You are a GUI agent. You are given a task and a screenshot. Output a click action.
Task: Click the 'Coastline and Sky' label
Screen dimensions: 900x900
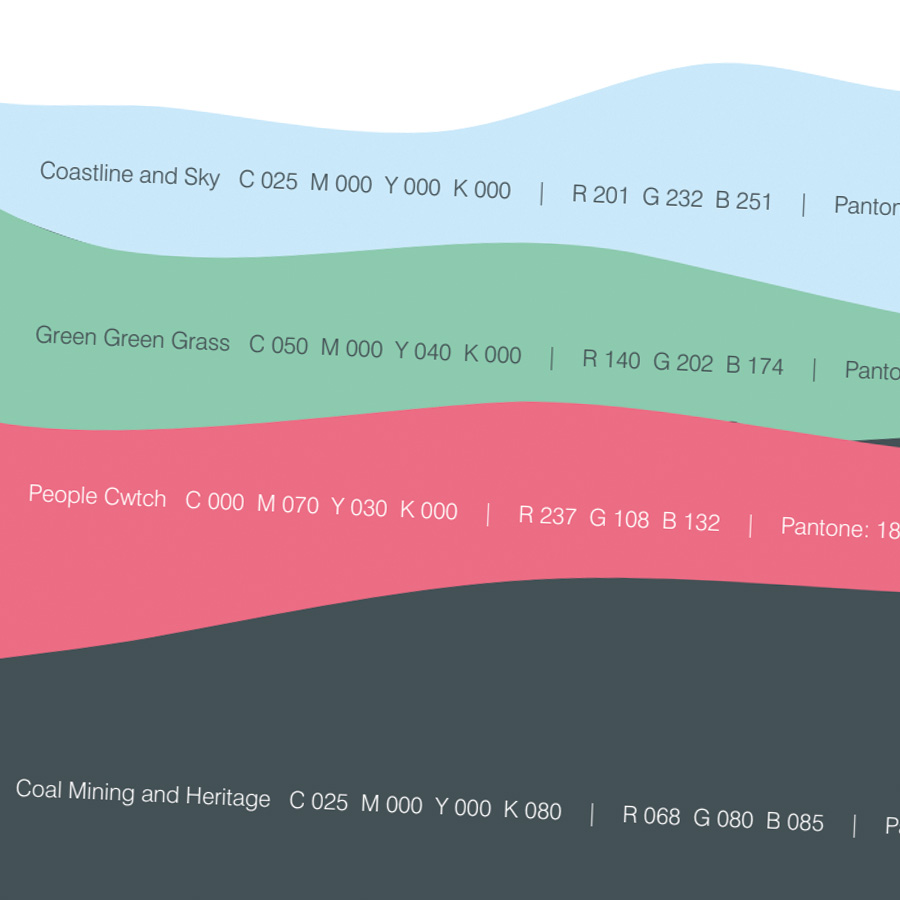point(129,174)
